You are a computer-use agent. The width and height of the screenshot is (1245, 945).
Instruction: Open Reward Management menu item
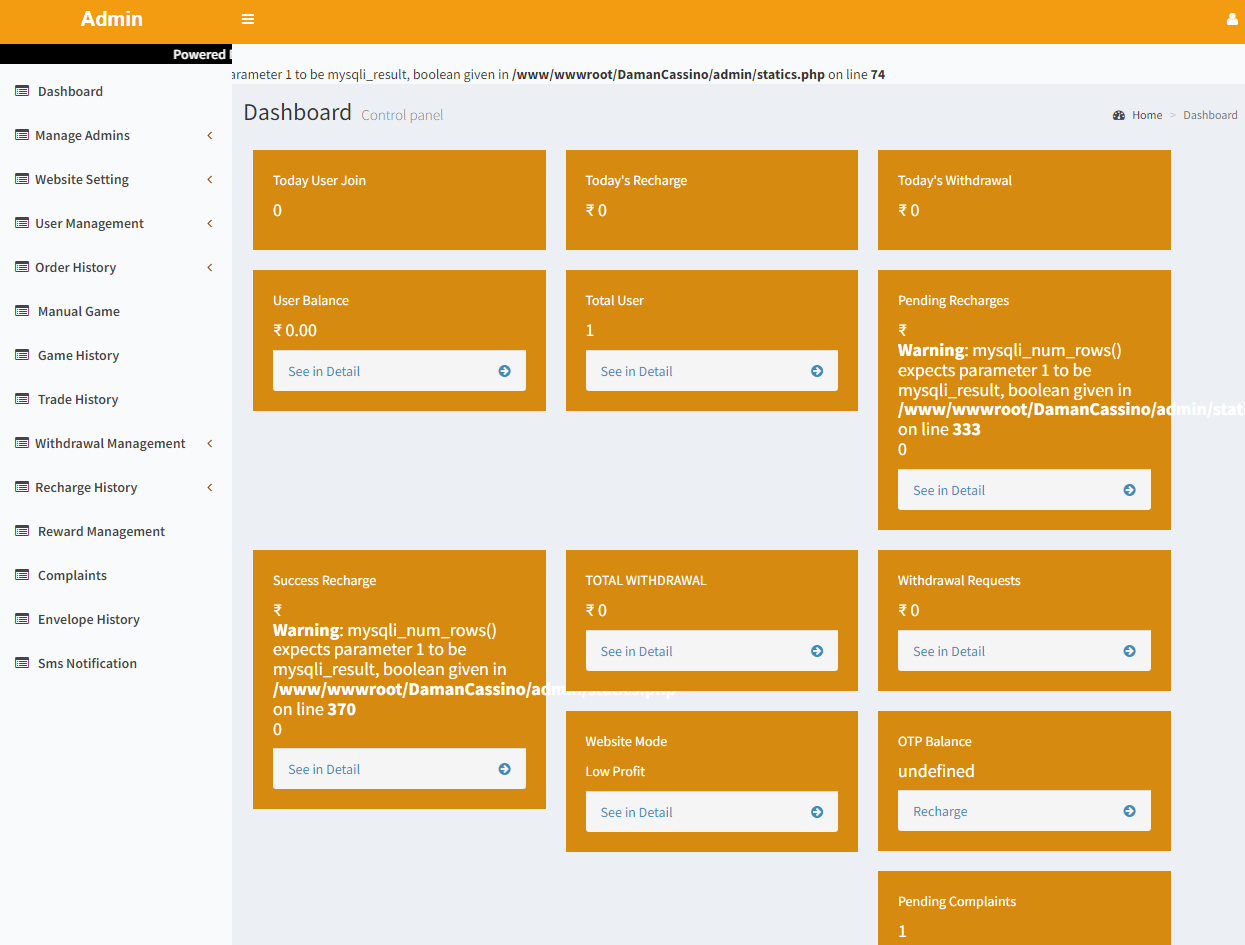coord(101,531)
